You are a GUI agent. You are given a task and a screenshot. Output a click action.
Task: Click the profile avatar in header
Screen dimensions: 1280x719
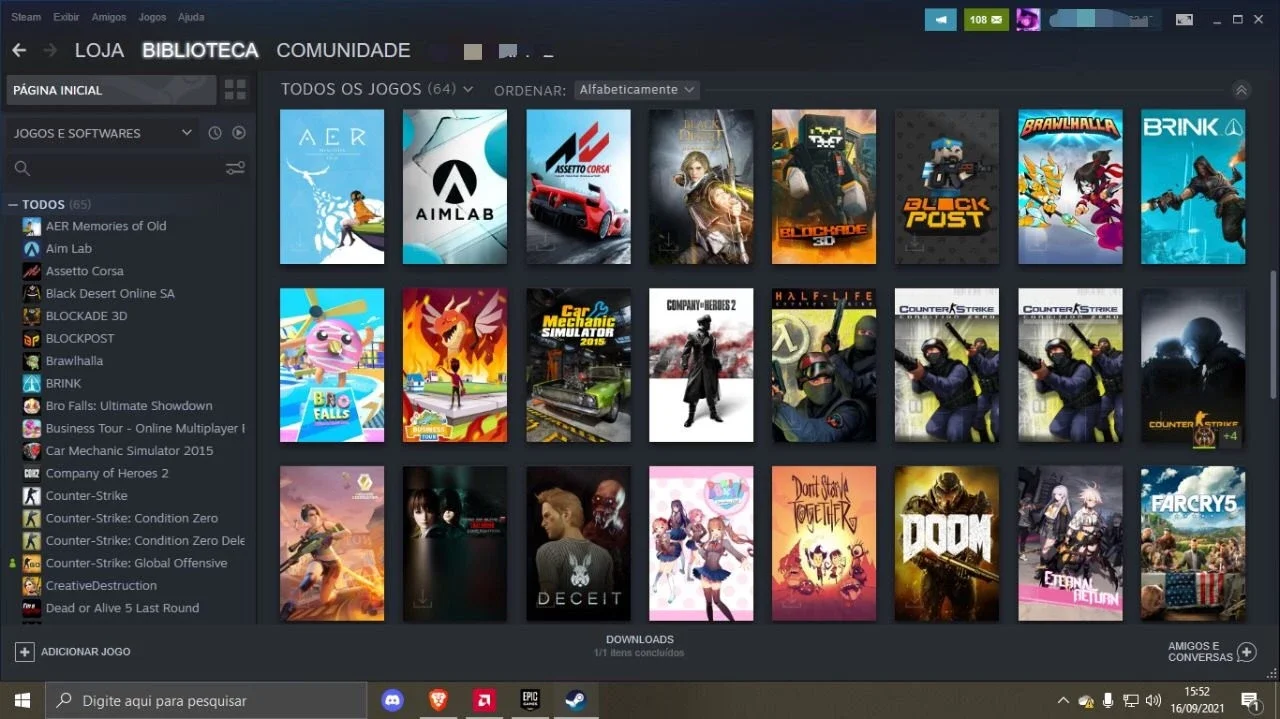pyautogui.click(x=1028, y=19)
